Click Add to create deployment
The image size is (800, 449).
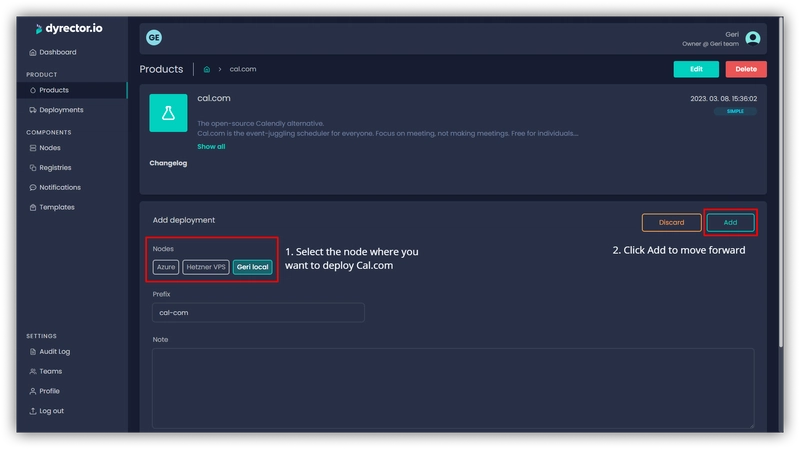click(730, 222)
